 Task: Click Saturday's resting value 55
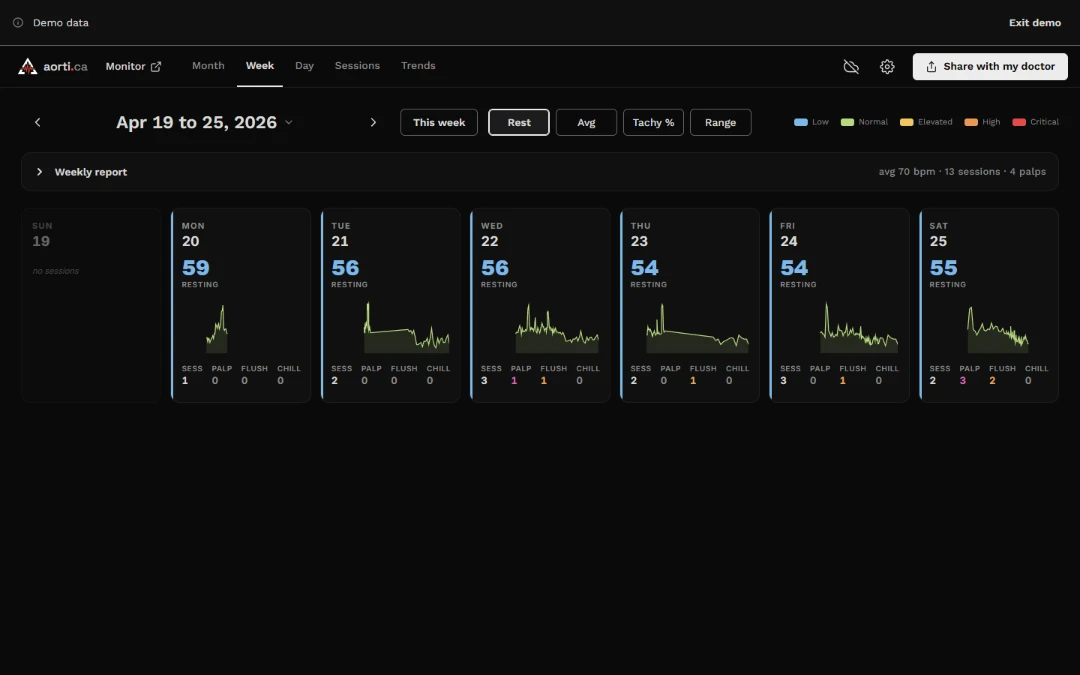(x=944, y=267)
